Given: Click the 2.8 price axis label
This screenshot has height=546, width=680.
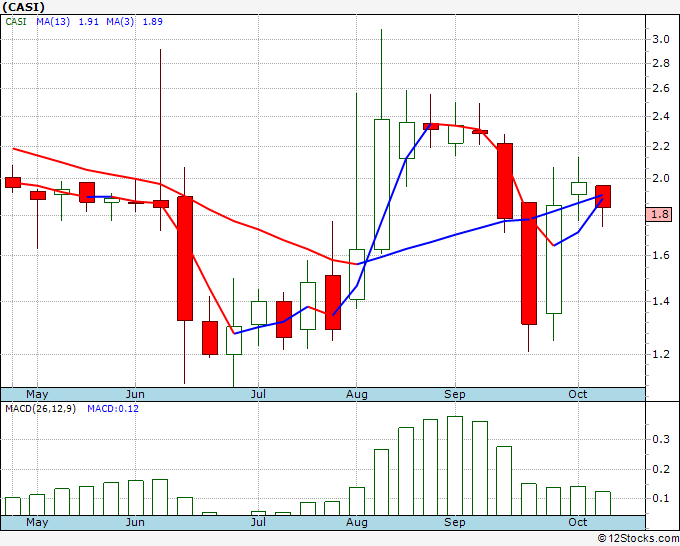Looking at the screenshot, I should click(x=661, y=64).
